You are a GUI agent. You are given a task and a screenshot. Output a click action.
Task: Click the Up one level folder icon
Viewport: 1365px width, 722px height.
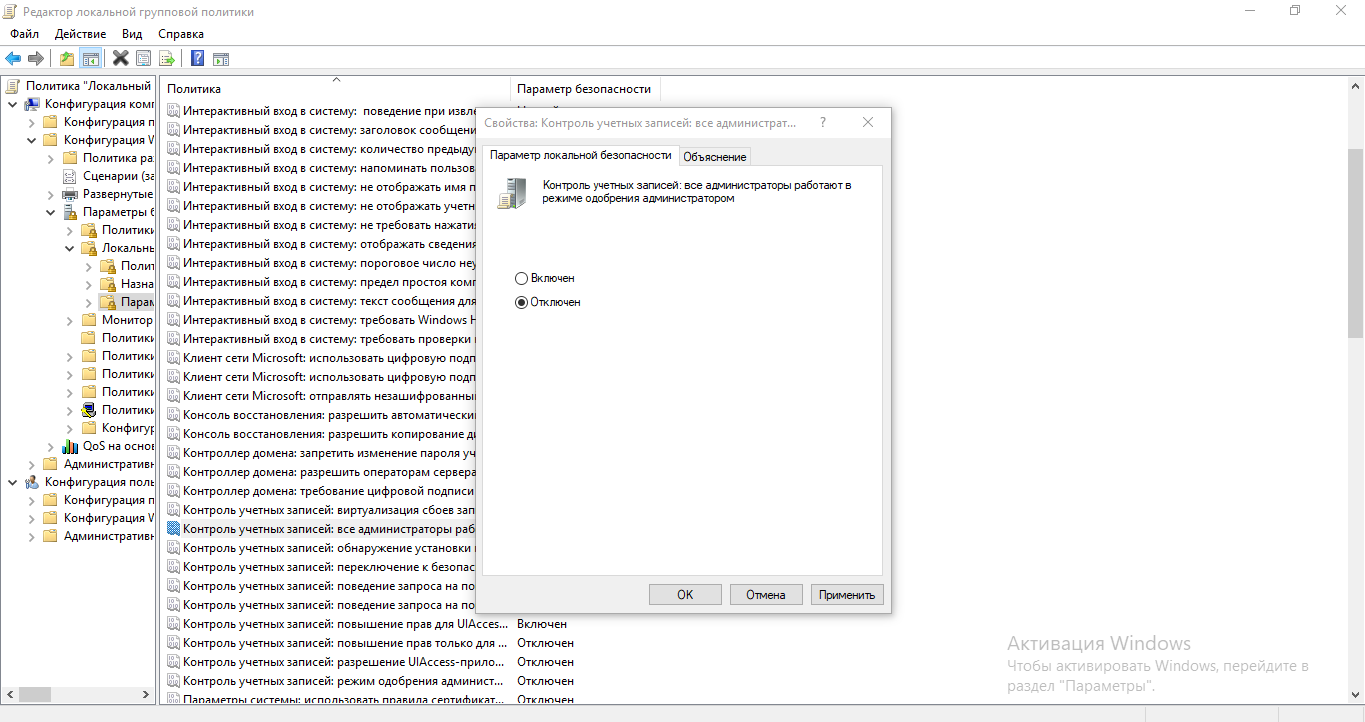pyautogui.click(x=66, y=58)
